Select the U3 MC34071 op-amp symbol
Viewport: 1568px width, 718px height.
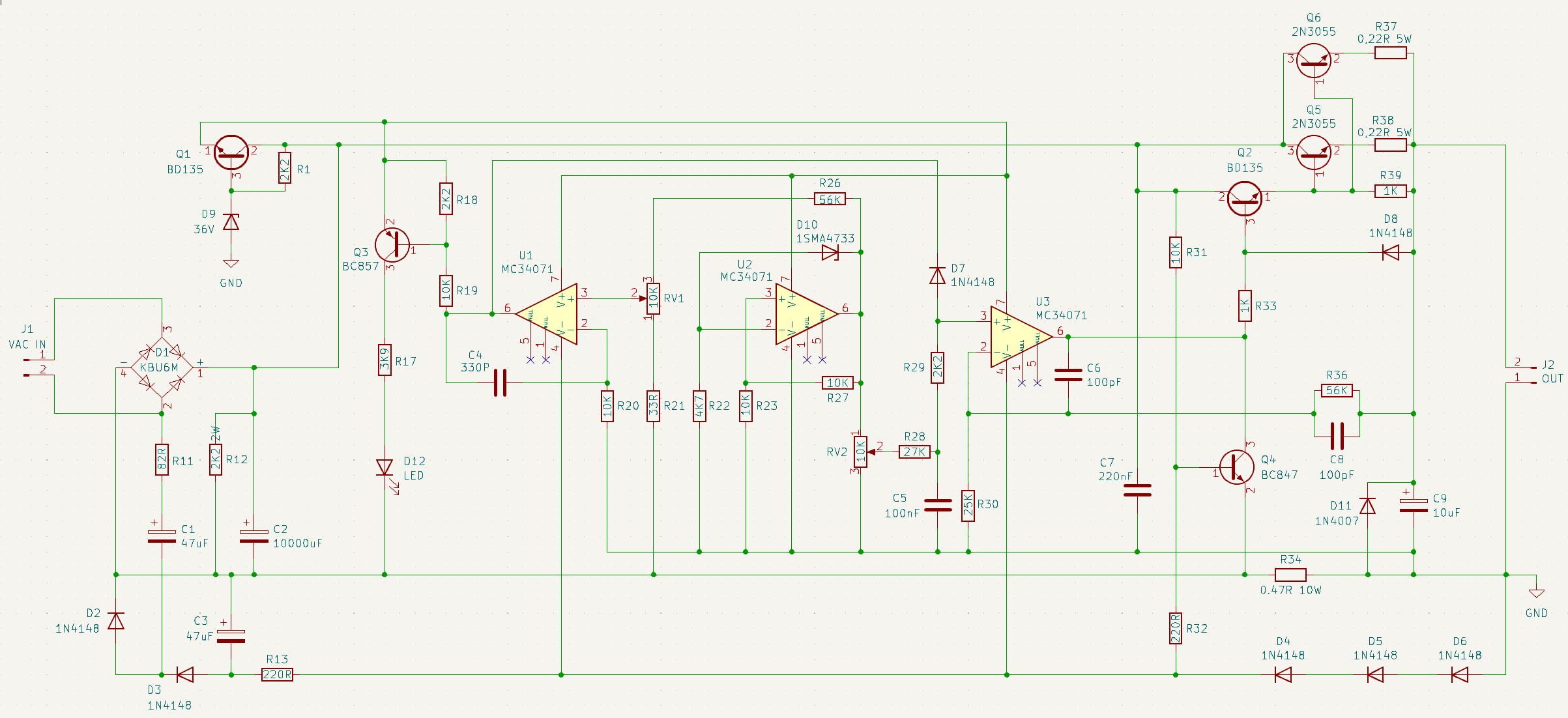1021,337
